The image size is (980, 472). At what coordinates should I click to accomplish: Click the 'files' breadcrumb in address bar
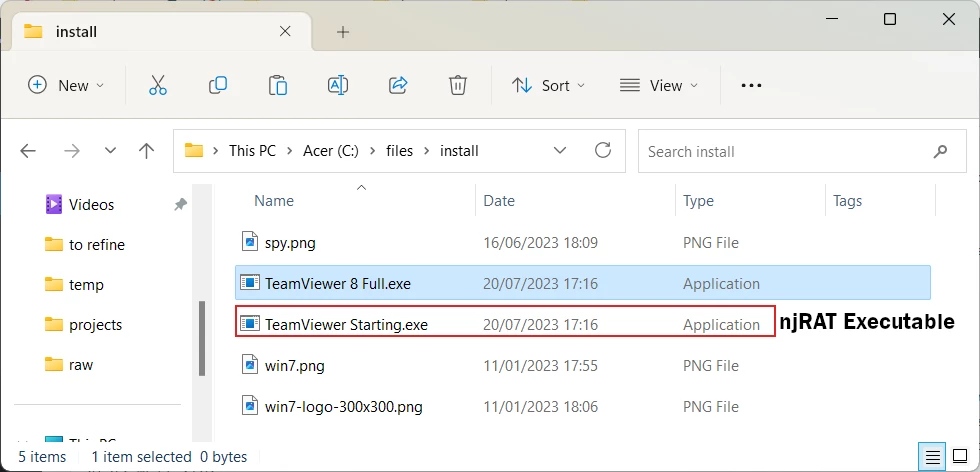pos(399,151)
